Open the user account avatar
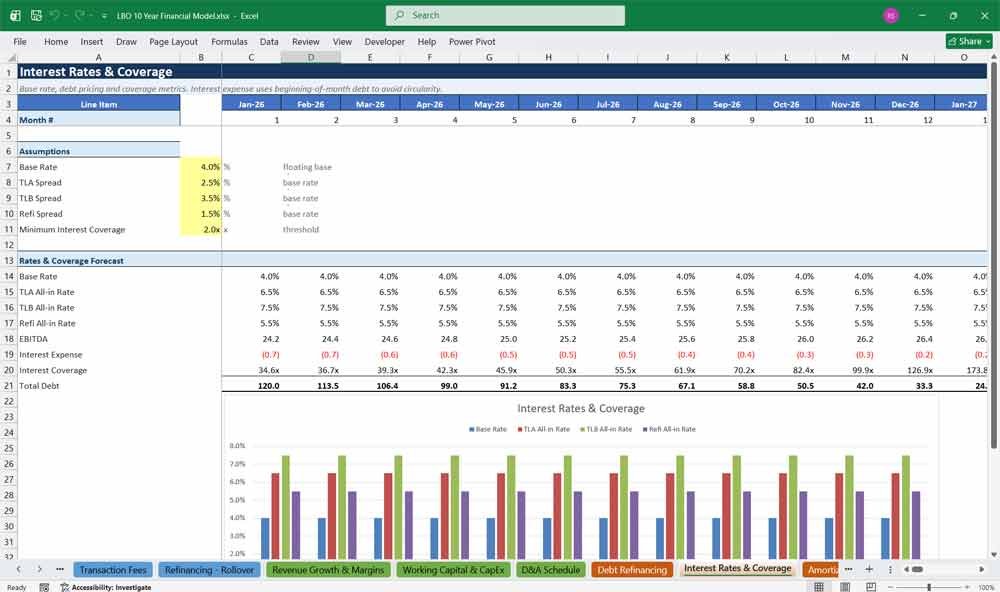The image size is (1000, 592). point(891,15)
